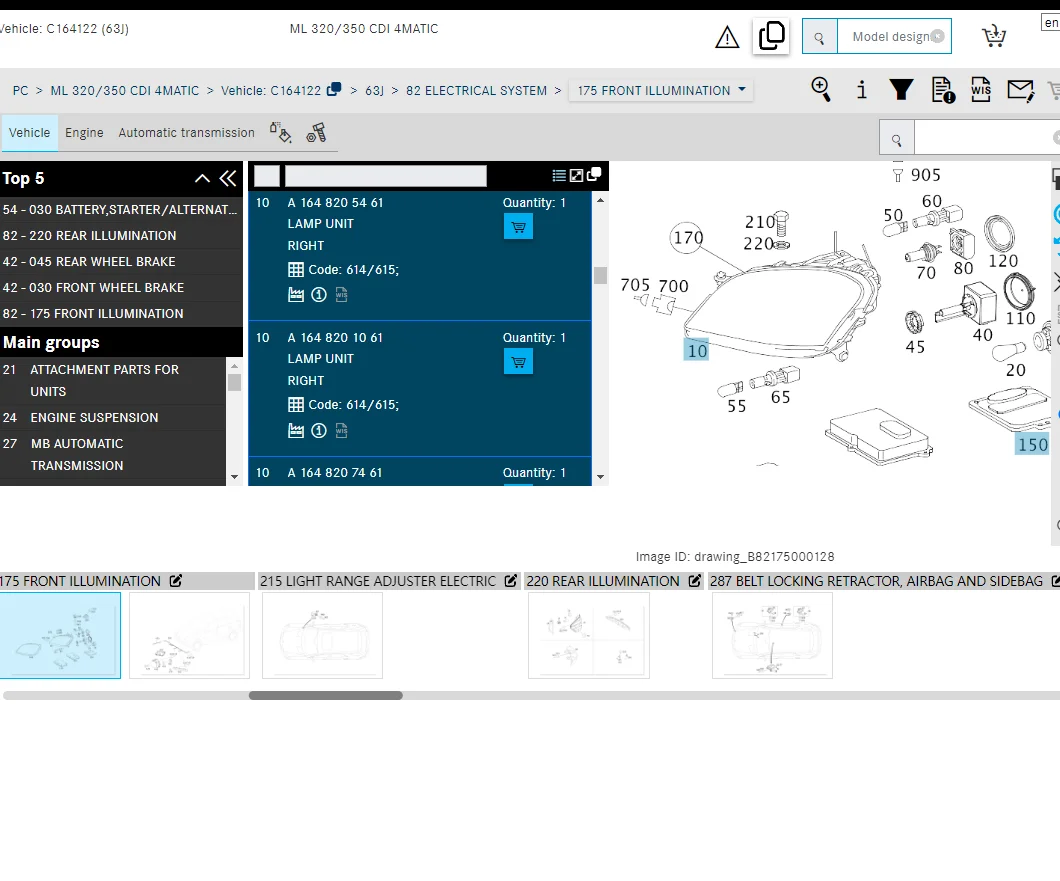Switch to the Engine tab
The height and width of the screenshot is (881, 1060).
[85, 133]
